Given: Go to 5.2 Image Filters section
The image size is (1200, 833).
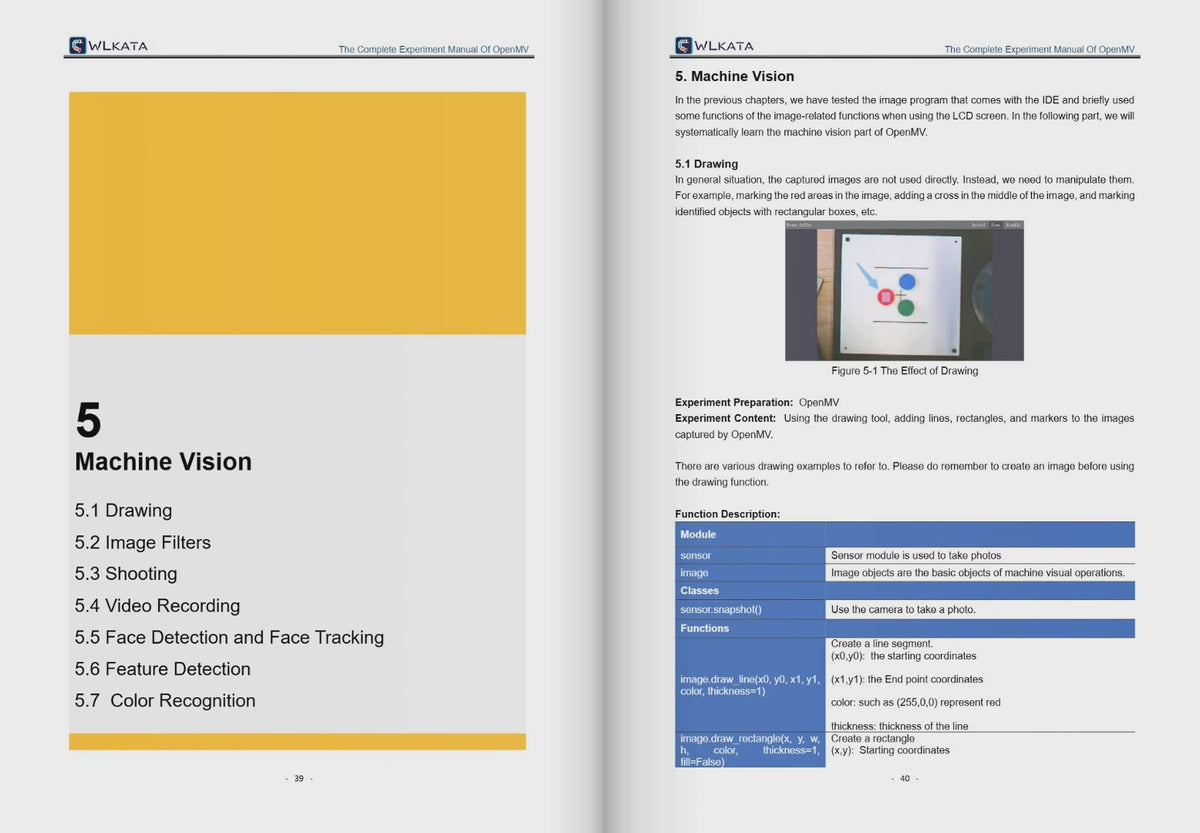Looking at the screenshot, I should 142,543.
